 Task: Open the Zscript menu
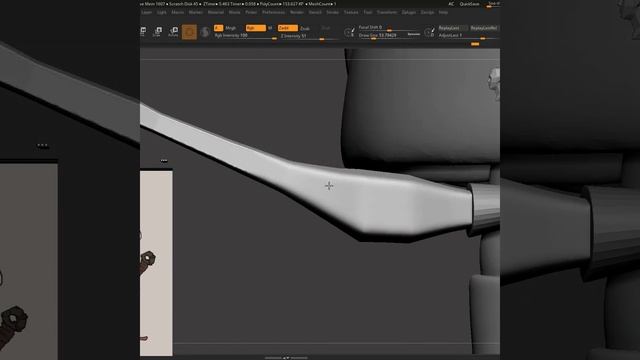coord(427,12)
